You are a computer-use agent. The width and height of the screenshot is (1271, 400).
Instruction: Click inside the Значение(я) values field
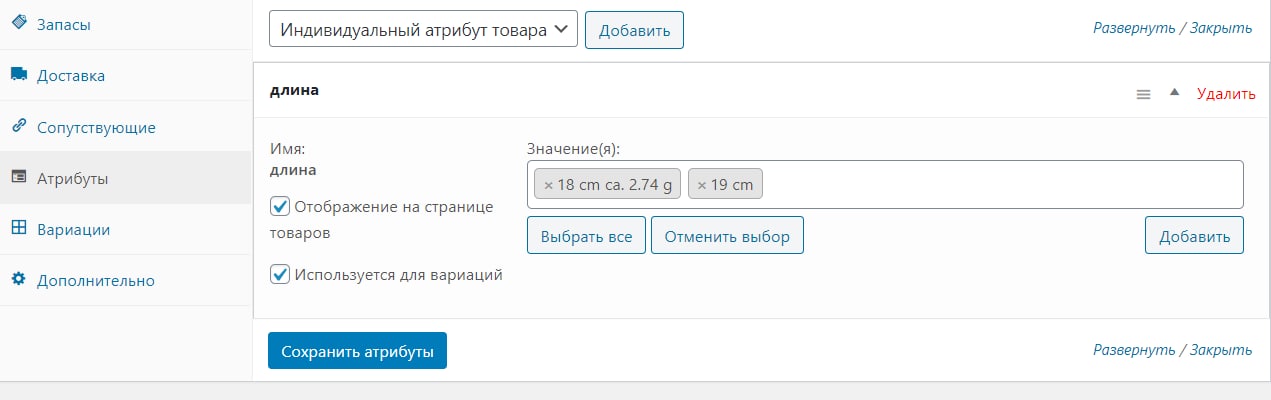[x=1000, y=185]
